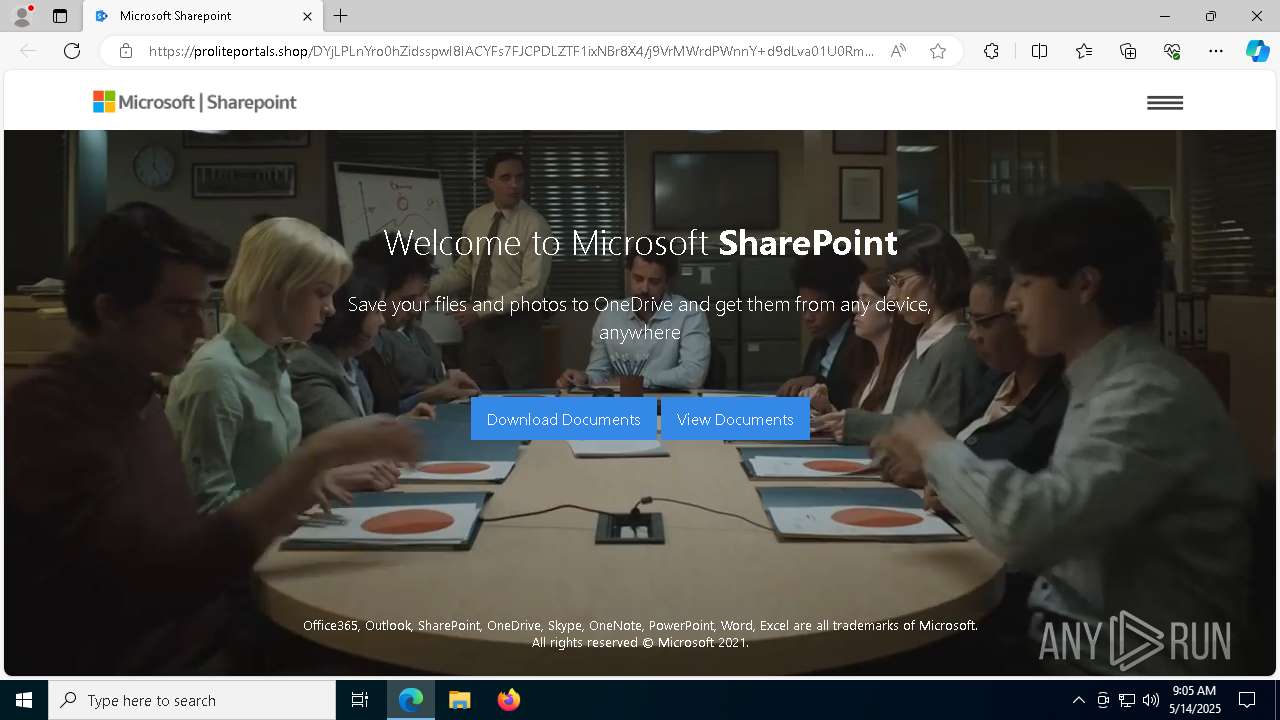Image resolution: width=1280 pixels, height=720 pixels.
Task: Switch to Microsoft Edge in taskbar
Action: coord(411,700)
